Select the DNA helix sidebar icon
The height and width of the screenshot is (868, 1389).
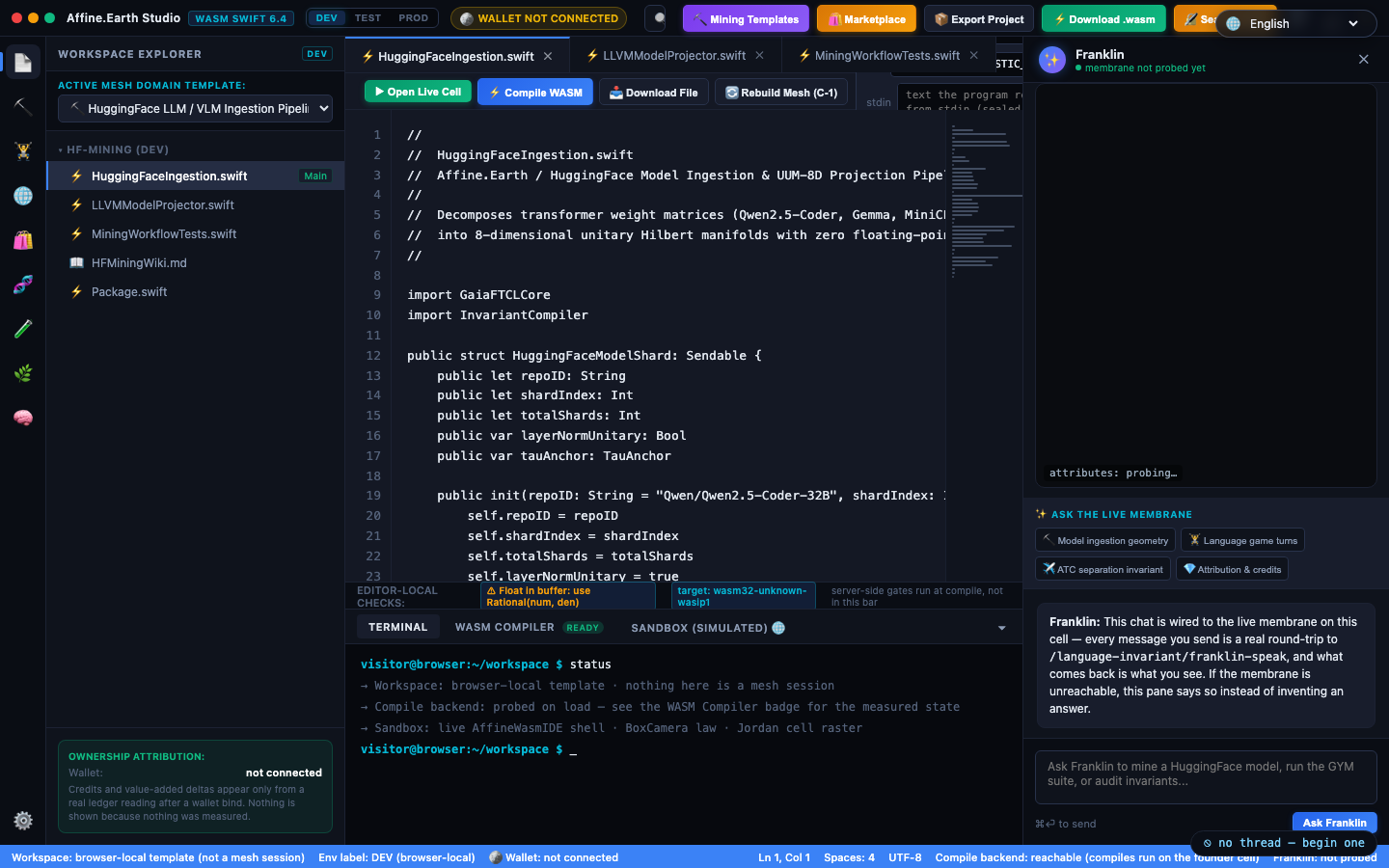pyautogui.click(x=23, y=285)
